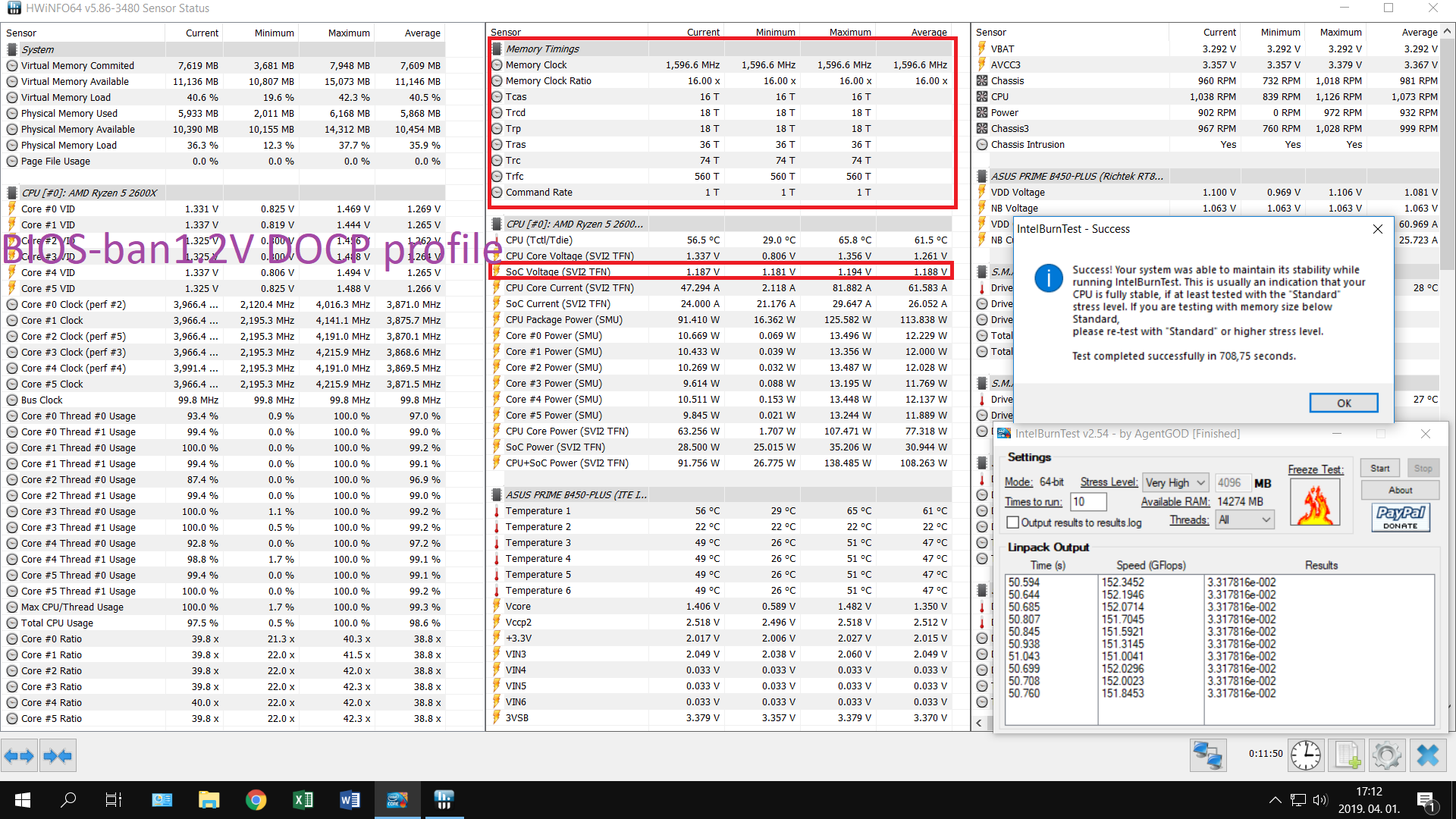Viewport: 1456px width, 819px height.
Task: Click the horizontal scrollbar left arrow
Action: (979, 723)
